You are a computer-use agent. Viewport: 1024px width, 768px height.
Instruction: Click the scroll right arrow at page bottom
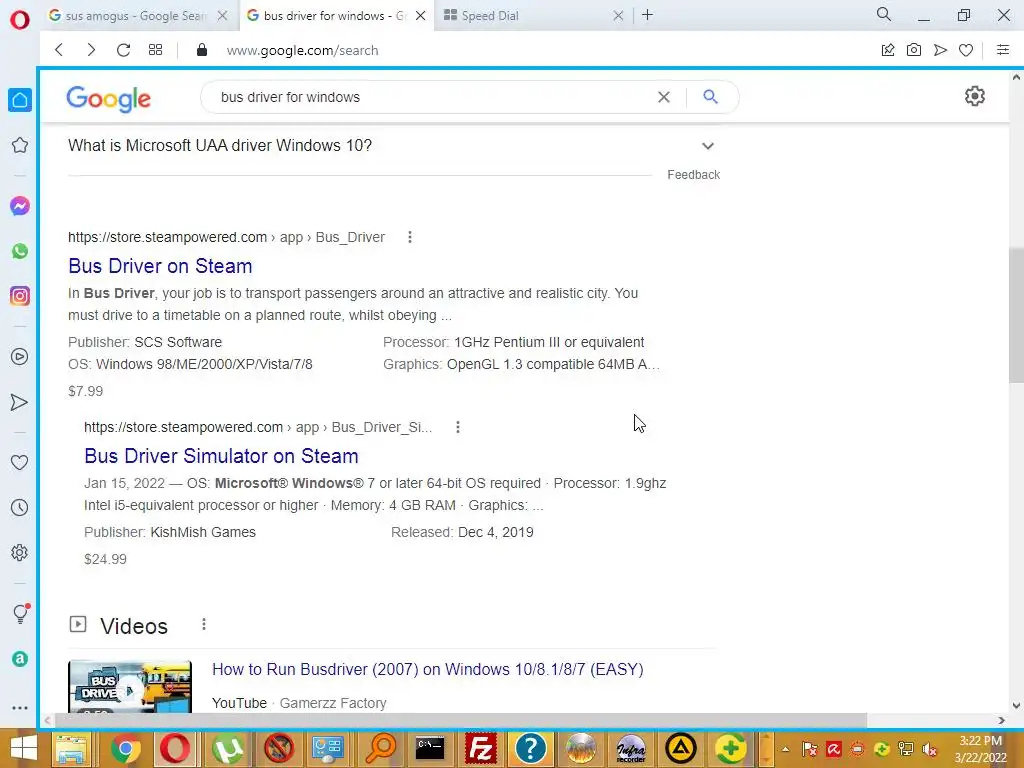pos(1001,720)
